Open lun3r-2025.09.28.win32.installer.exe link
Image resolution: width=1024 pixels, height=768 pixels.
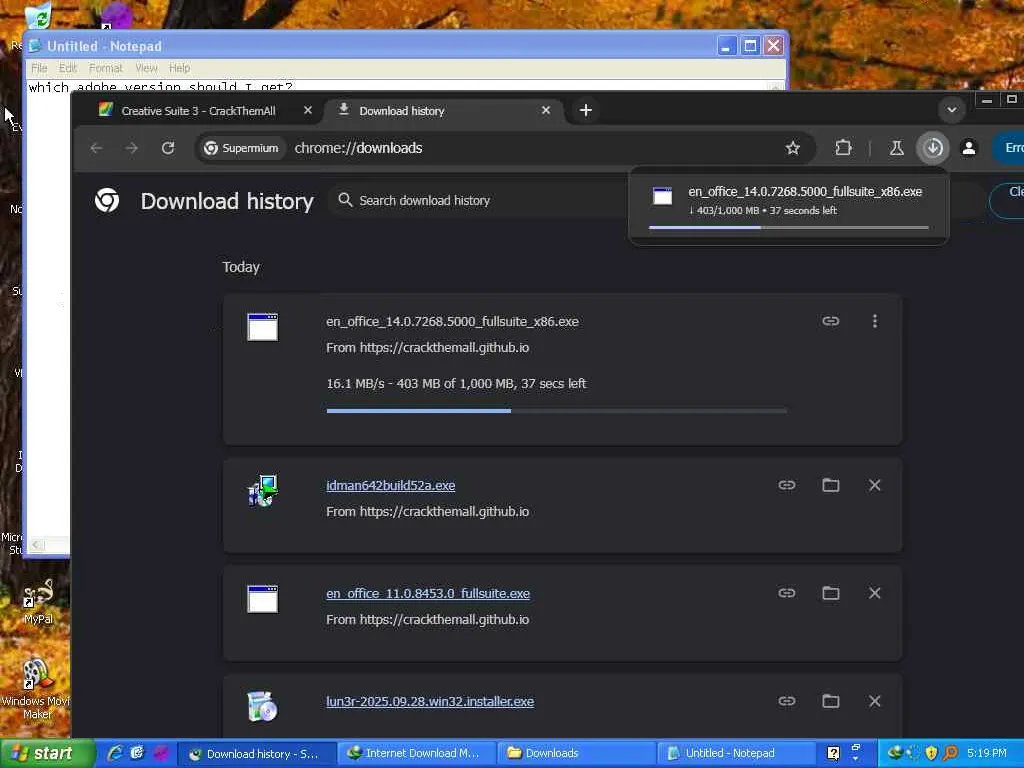(x=430, y=701)
